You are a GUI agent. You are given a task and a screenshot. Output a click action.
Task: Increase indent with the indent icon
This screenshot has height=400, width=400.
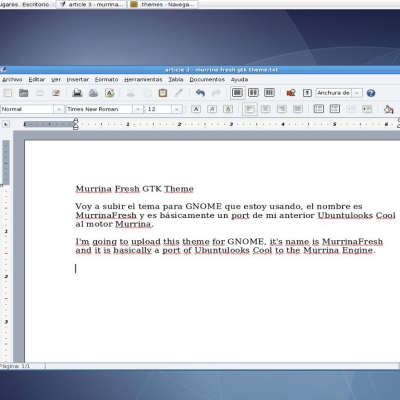tap(367, 109)
